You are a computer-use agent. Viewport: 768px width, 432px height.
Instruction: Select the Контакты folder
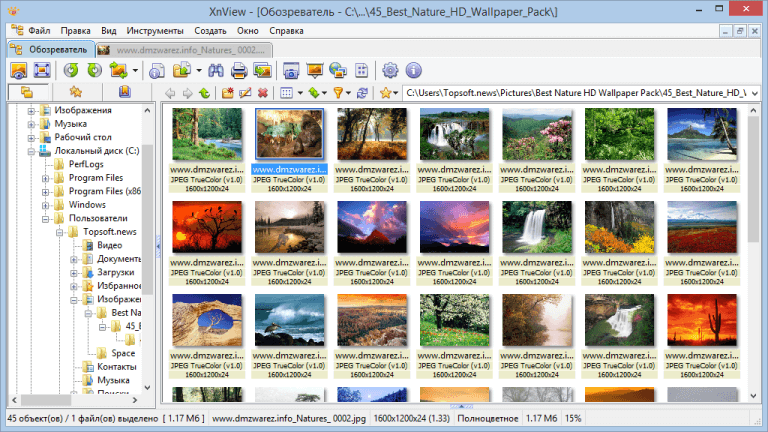[x=116, y=367]
